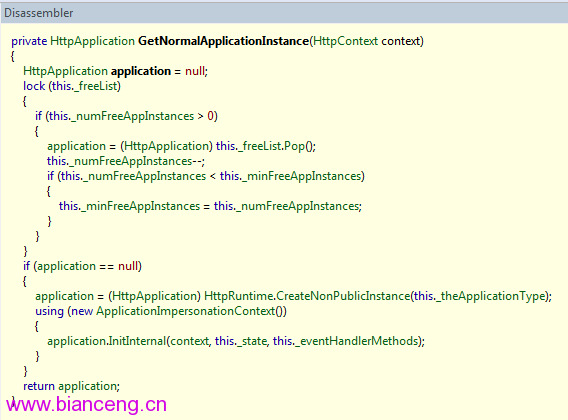Viewport: 568px width, 420px height.
Task: Click the return application statement
Action: pos(71,386)
